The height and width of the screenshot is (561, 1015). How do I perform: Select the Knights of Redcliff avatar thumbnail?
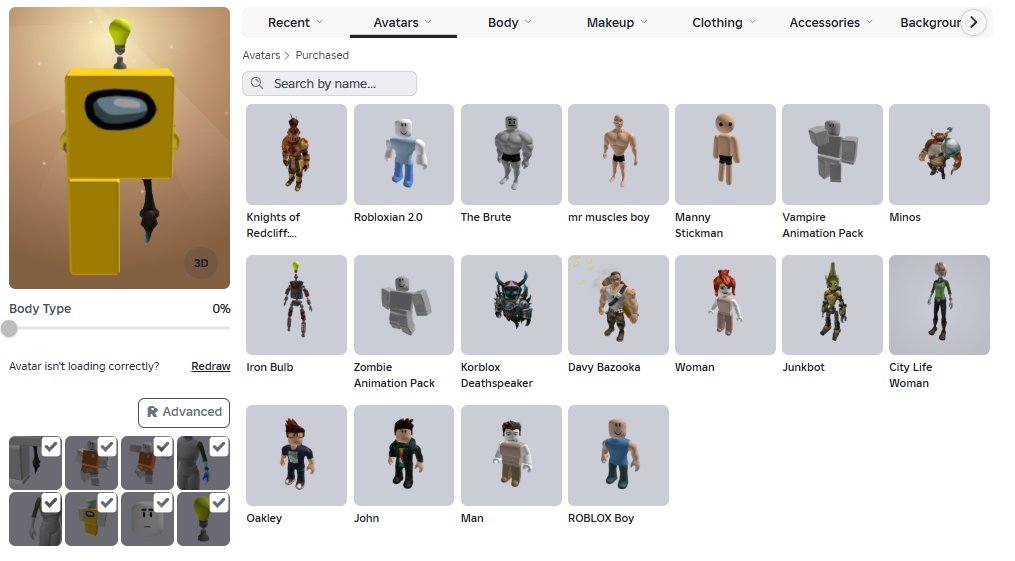296,154
